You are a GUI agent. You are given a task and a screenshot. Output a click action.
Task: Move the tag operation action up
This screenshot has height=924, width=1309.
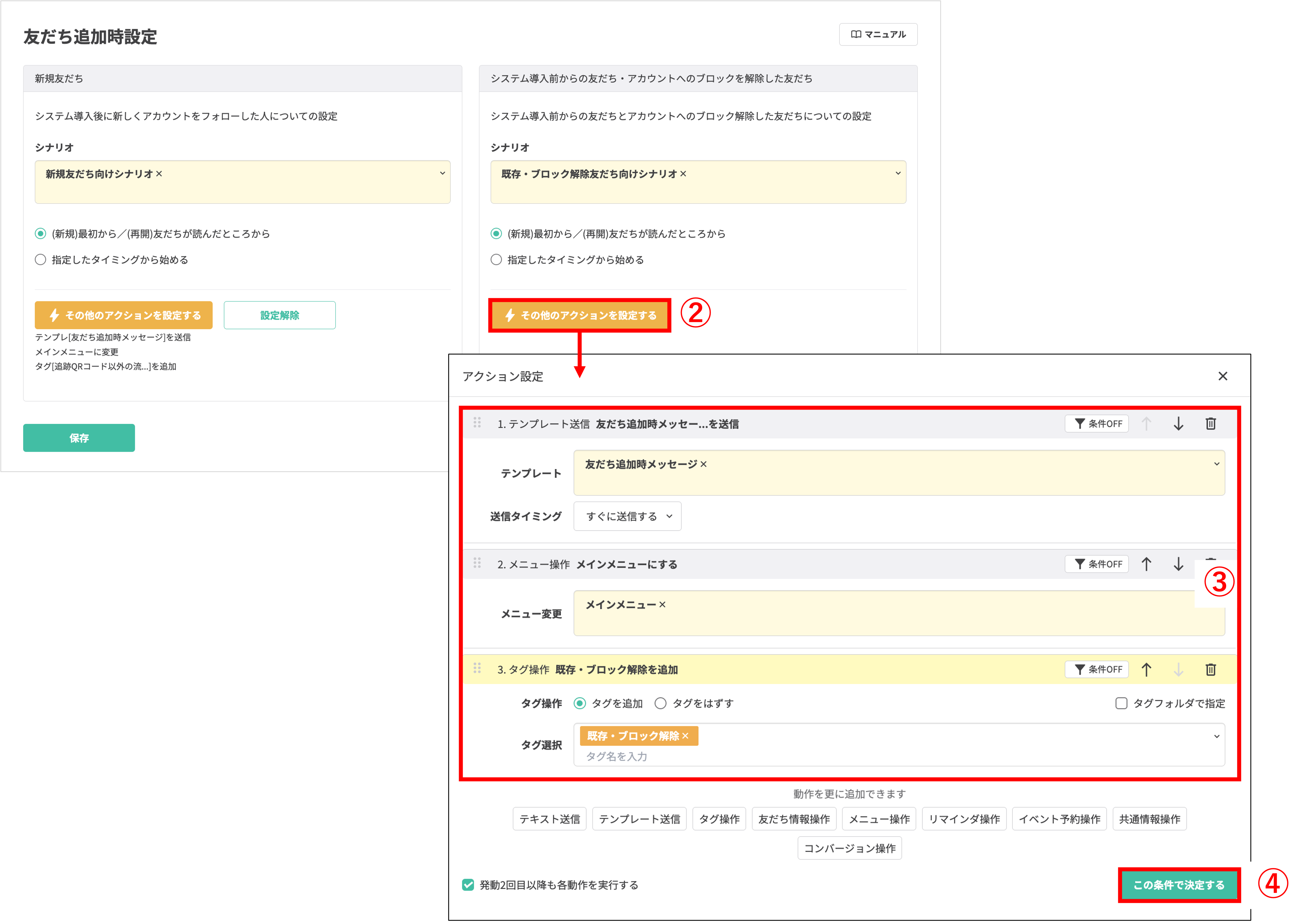click(1146, 669)
